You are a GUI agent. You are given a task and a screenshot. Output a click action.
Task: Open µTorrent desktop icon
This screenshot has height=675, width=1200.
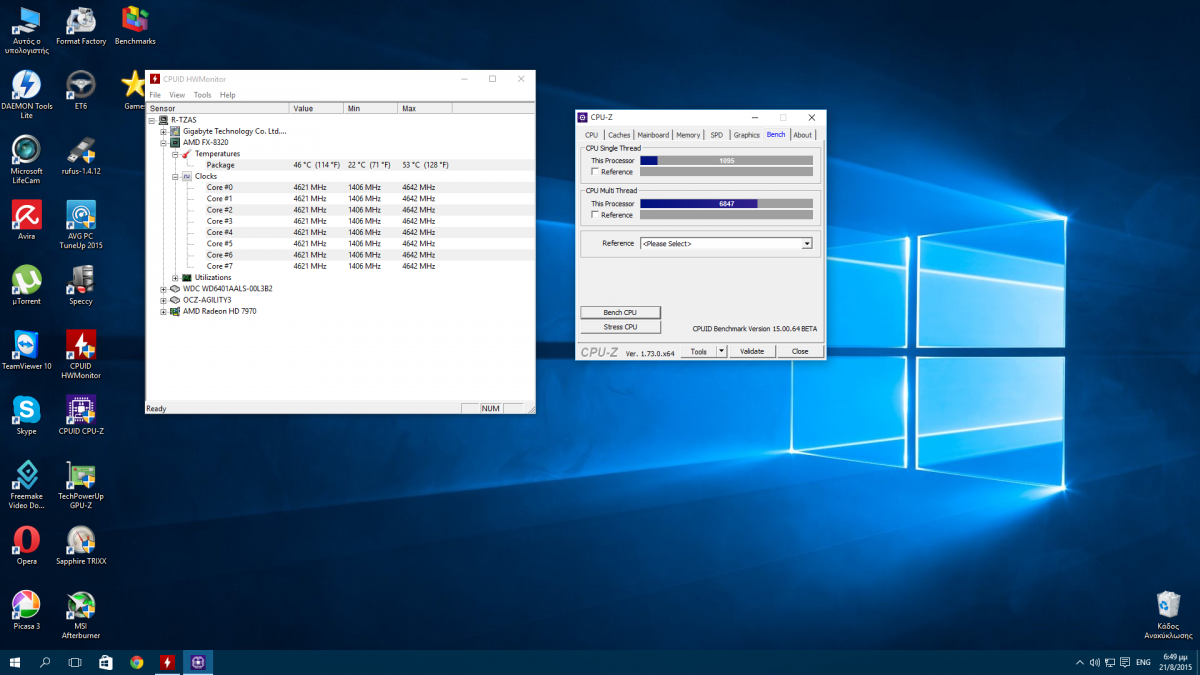pyautogui.click(x=26, y=286)
